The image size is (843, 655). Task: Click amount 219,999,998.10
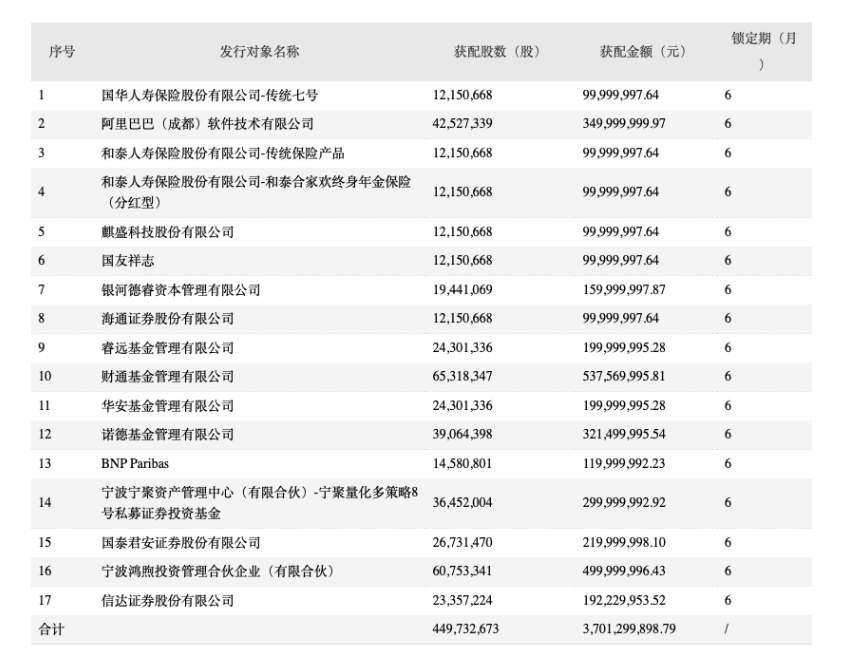coord(624,543)
